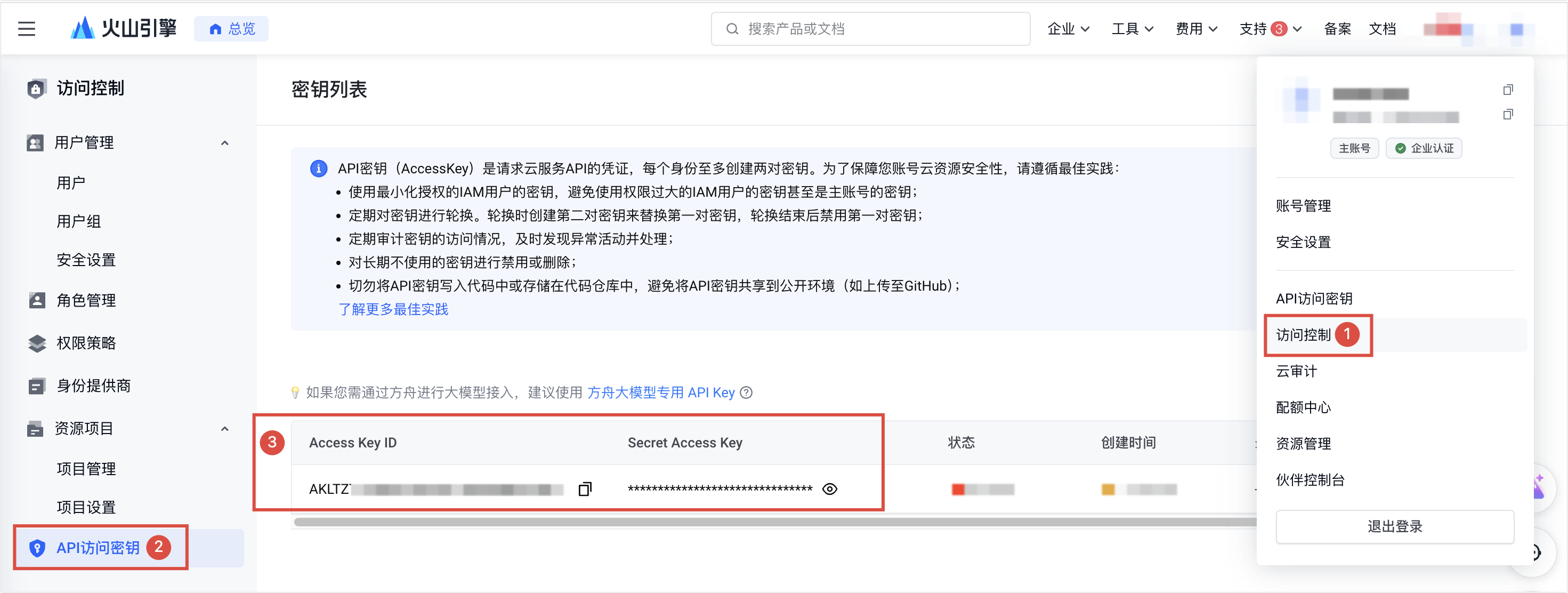Open 项目设置 in the sidebar

(x=86, y=507)
